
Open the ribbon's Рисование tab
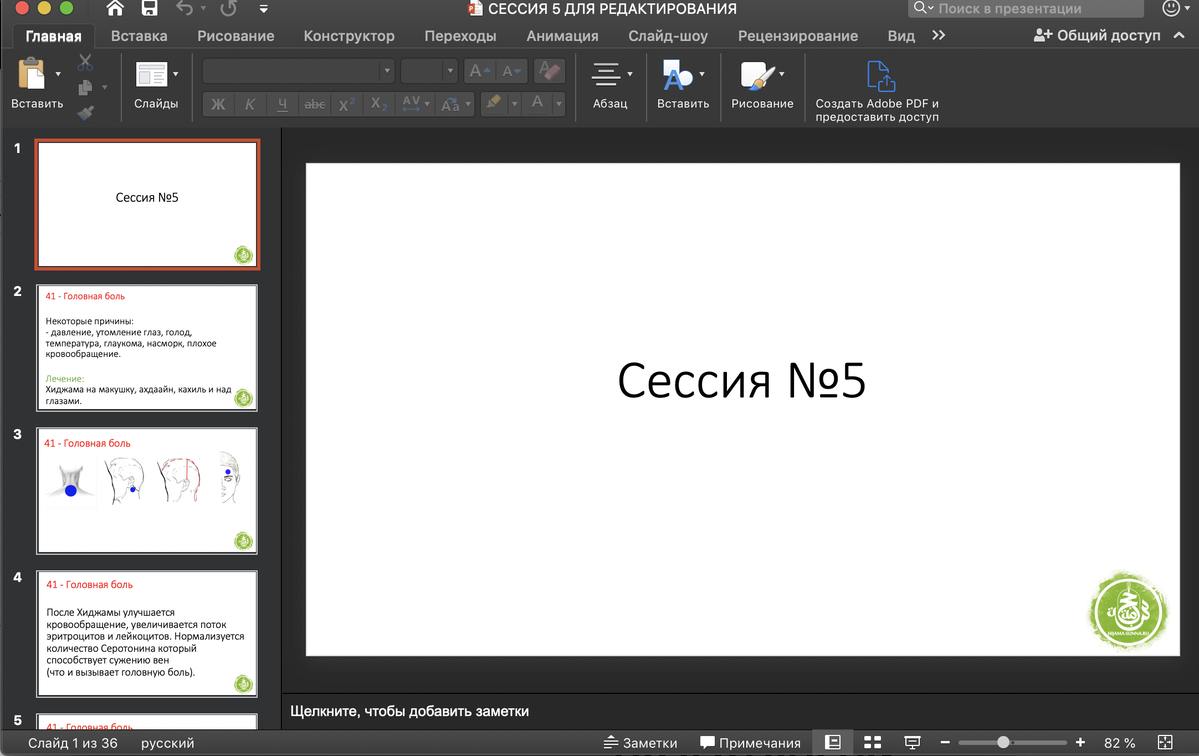point(236,36)
